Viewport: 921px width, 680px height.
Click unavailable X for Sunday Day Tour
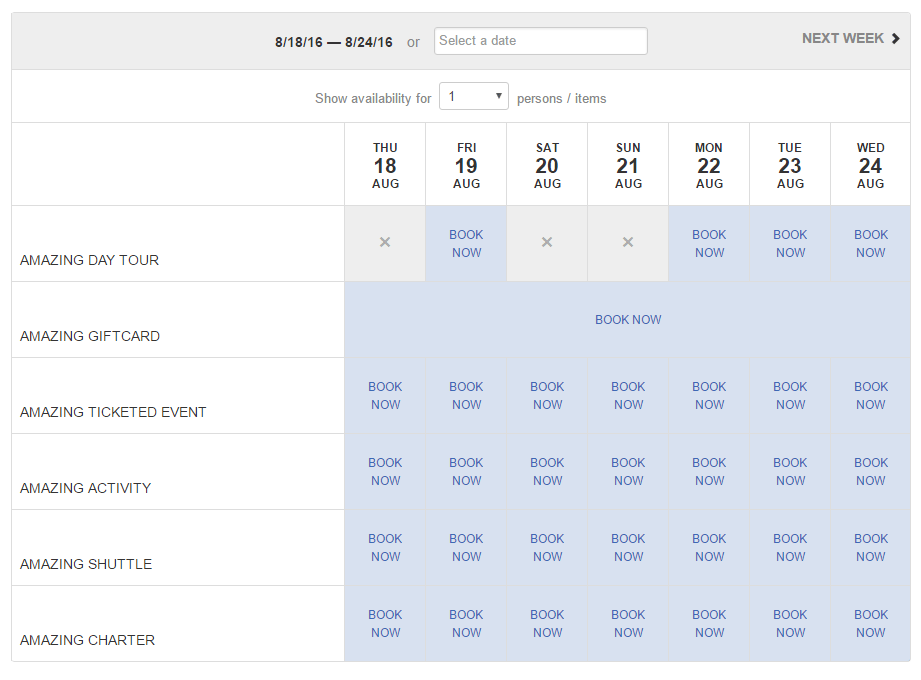click(628, 243)
